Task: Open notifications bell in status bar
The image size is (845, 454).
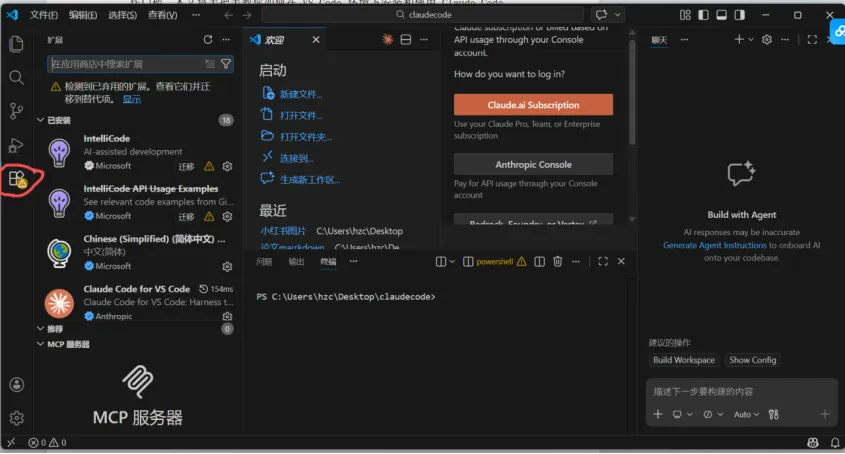Action: pyautogui.click(x=835, y=443)
